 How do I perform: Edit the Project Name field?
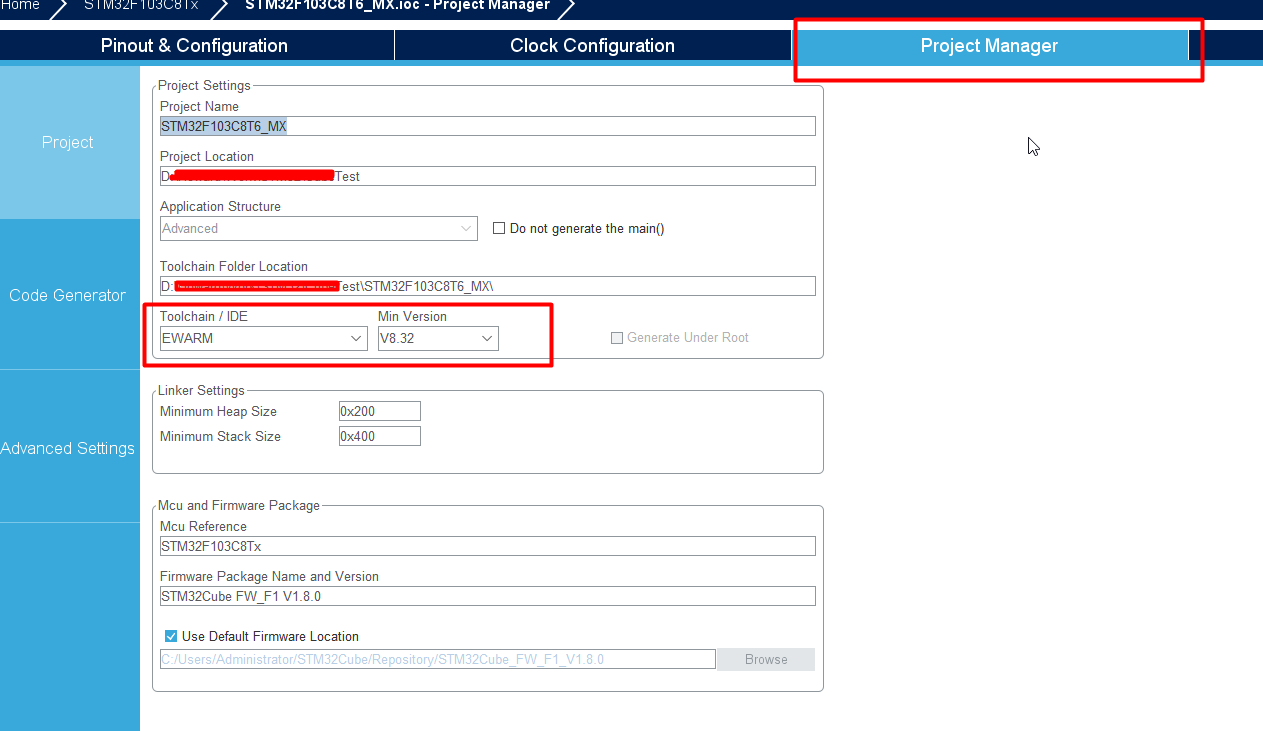tap(488, 126)
